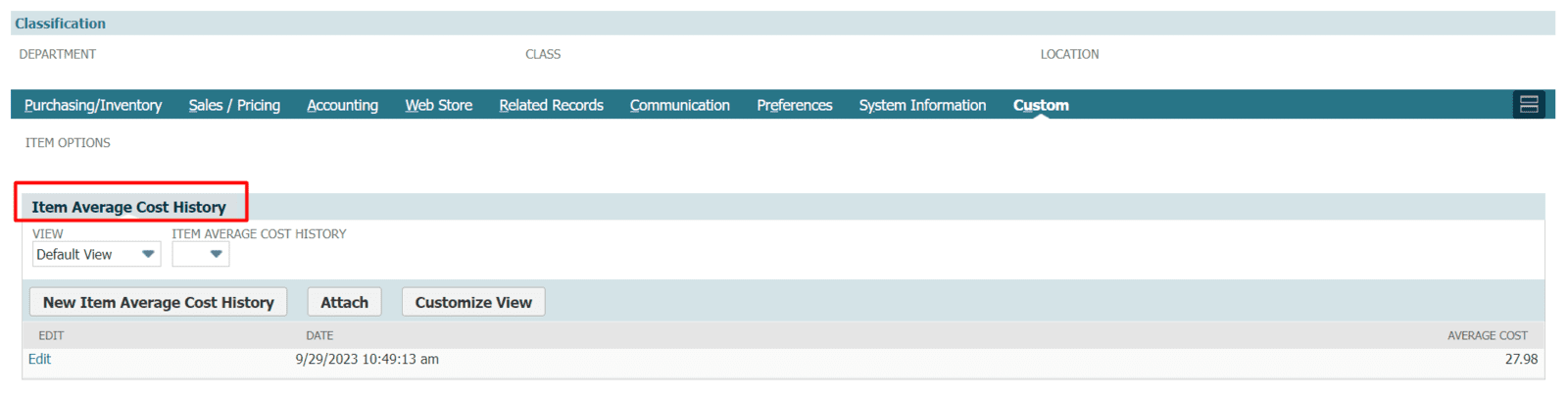Open the Web Store tab

coord(438,105)
